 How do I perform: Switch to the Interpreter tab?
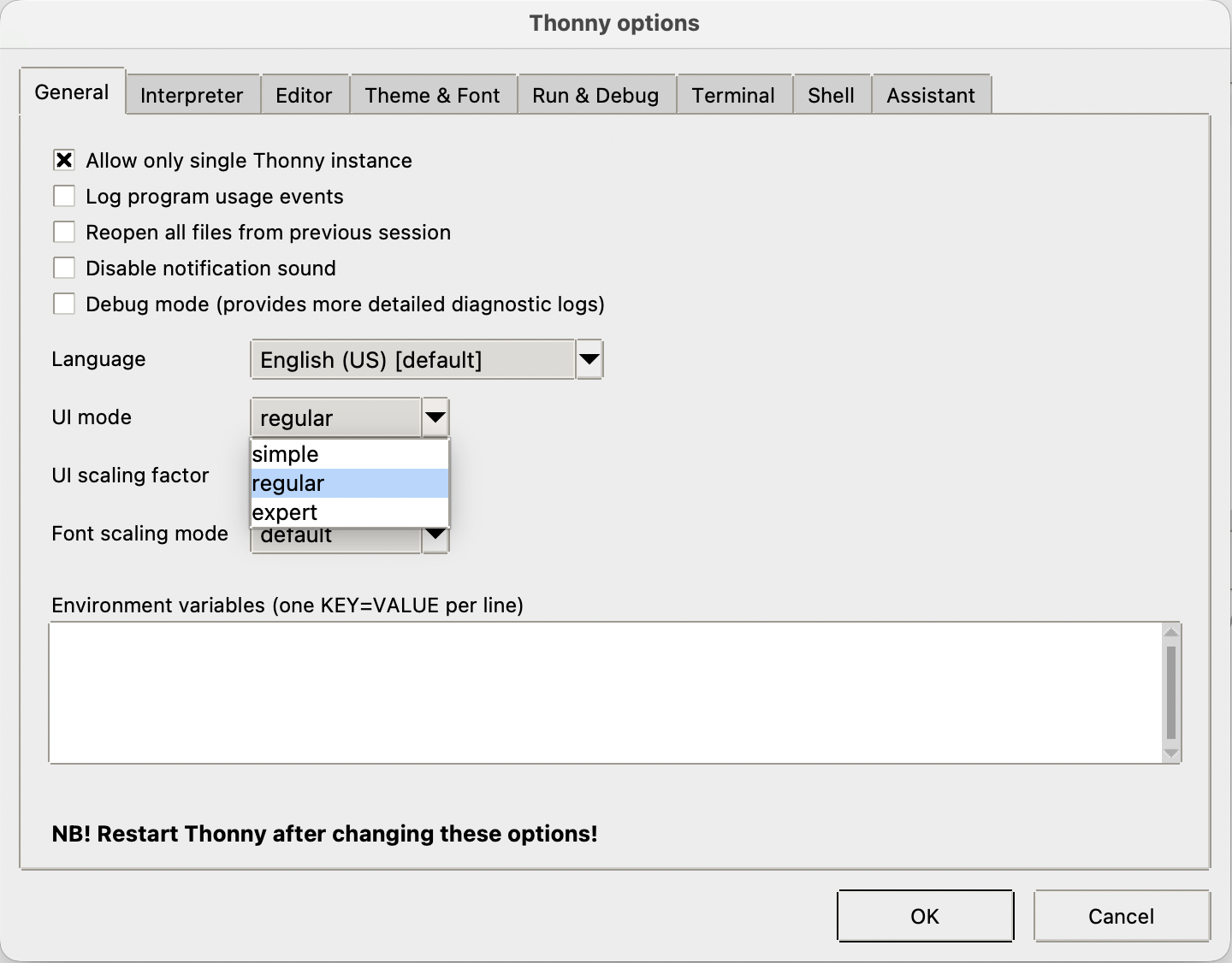tap(192, 95)
